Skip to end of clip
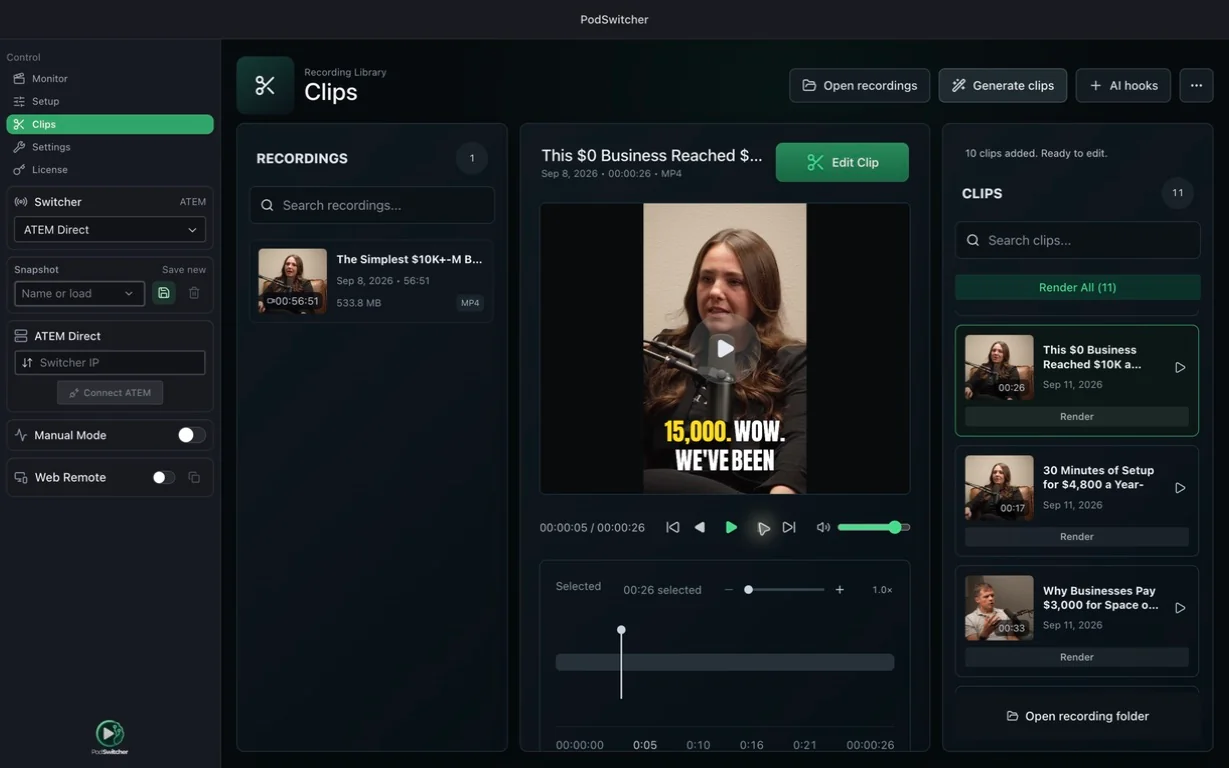Screen dimensions: 1229x768 coord(789,527)
